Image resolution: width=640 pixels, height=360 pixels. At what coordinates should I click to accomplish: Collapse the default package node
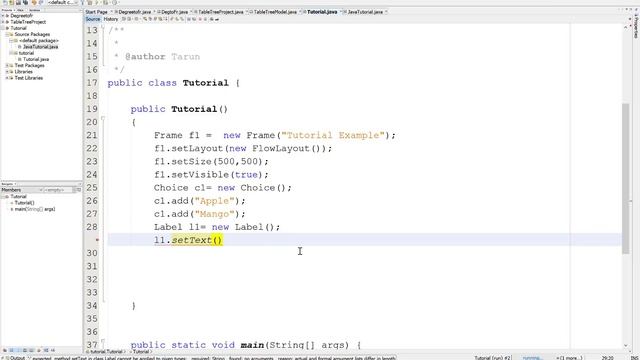pos(11,40)
